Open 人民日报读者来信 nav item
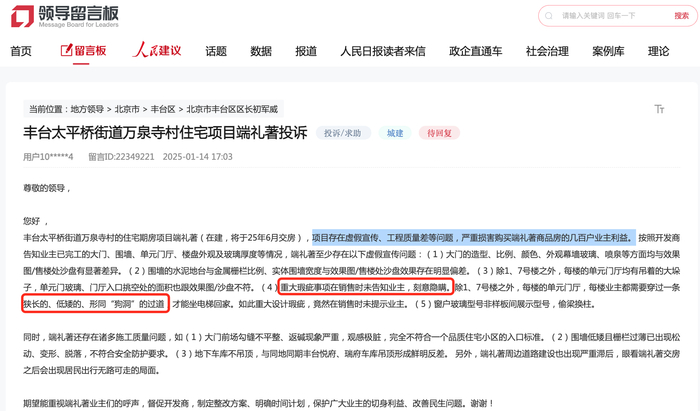Image resolution: width=700 pixels, height=411 pixels. coord(383,51)
